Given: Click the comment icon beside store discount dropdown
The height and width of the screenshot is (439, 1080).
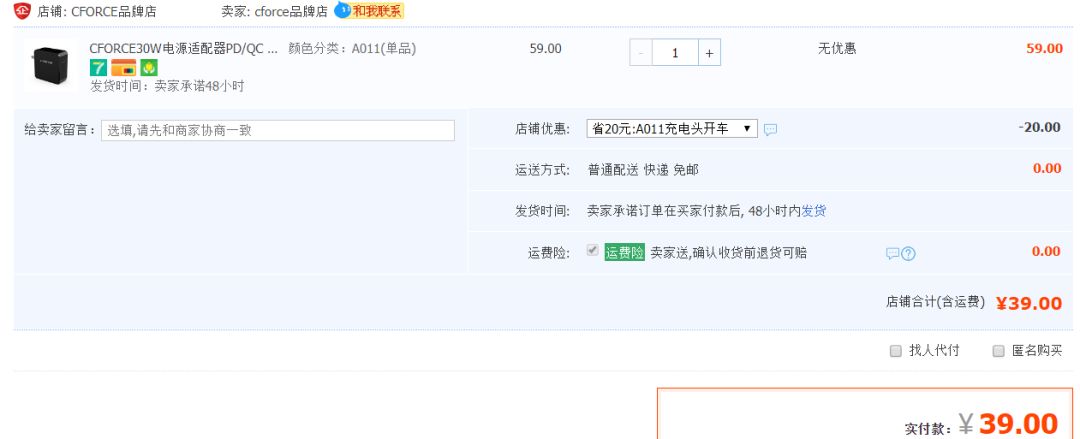Looking at the screenshot, I should click(x=771, y=129).
